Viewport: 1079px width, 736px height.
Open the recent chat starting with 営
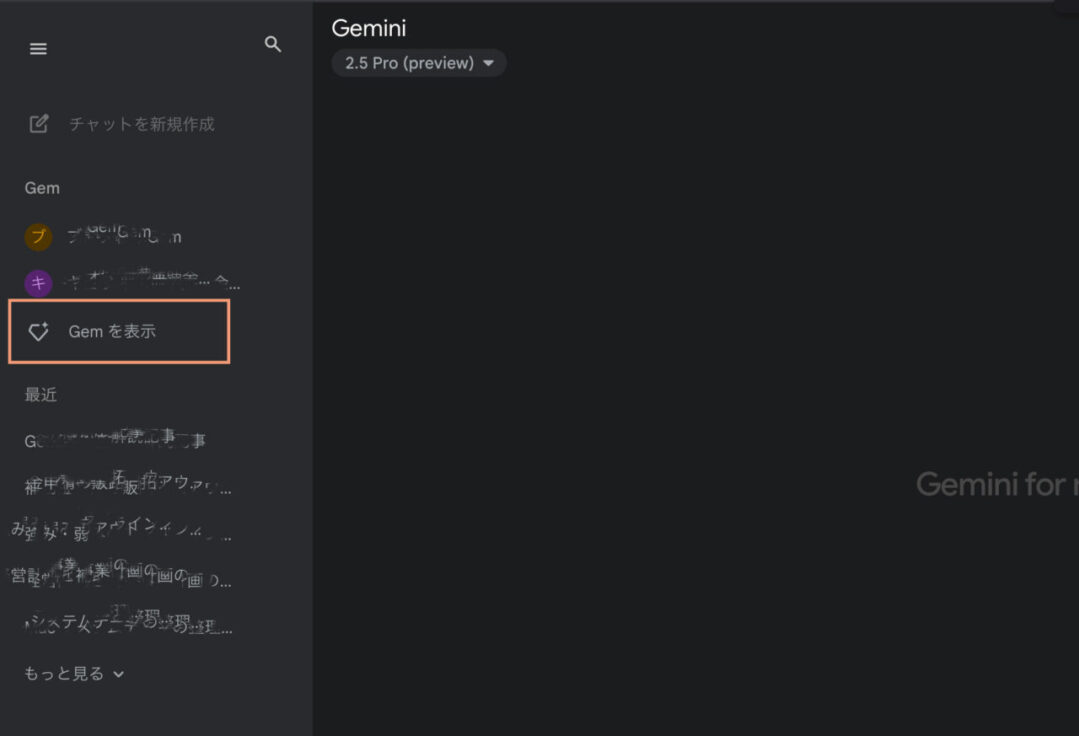(x=120, y=578)
